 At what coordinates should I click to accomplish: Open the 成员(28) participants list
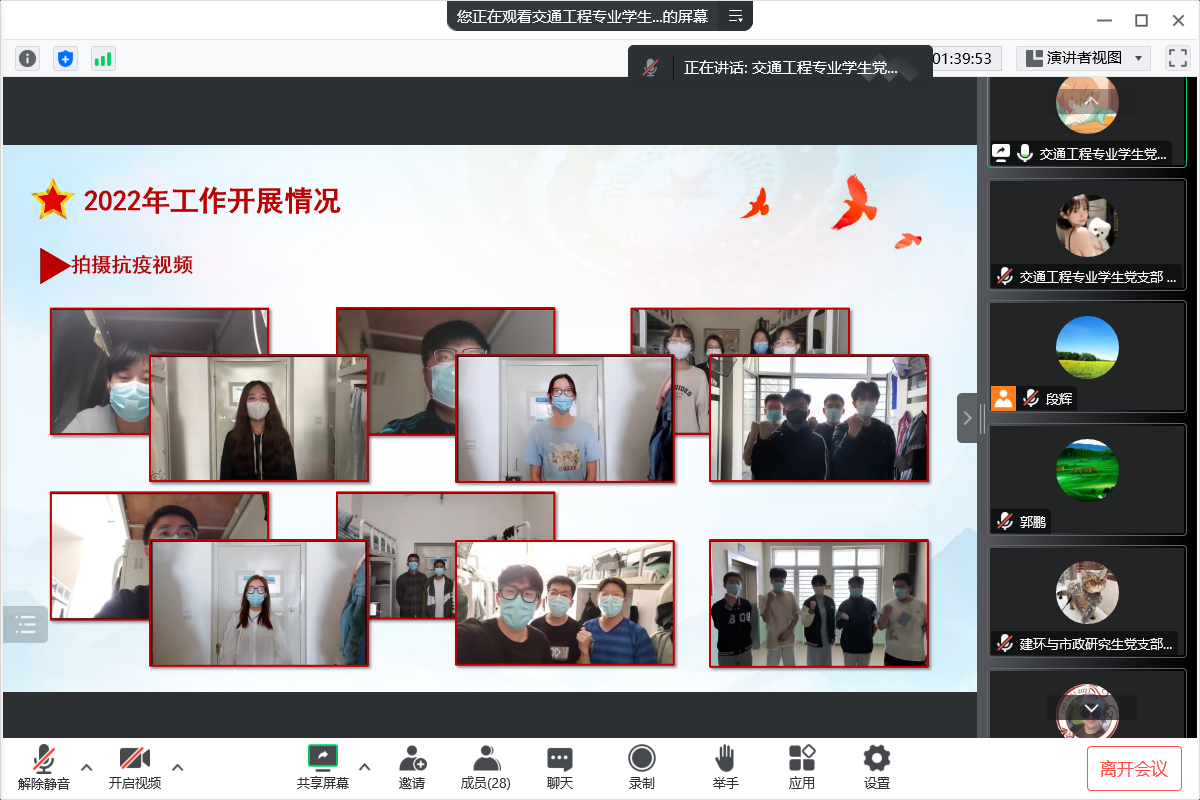click(x=486, y=767)
